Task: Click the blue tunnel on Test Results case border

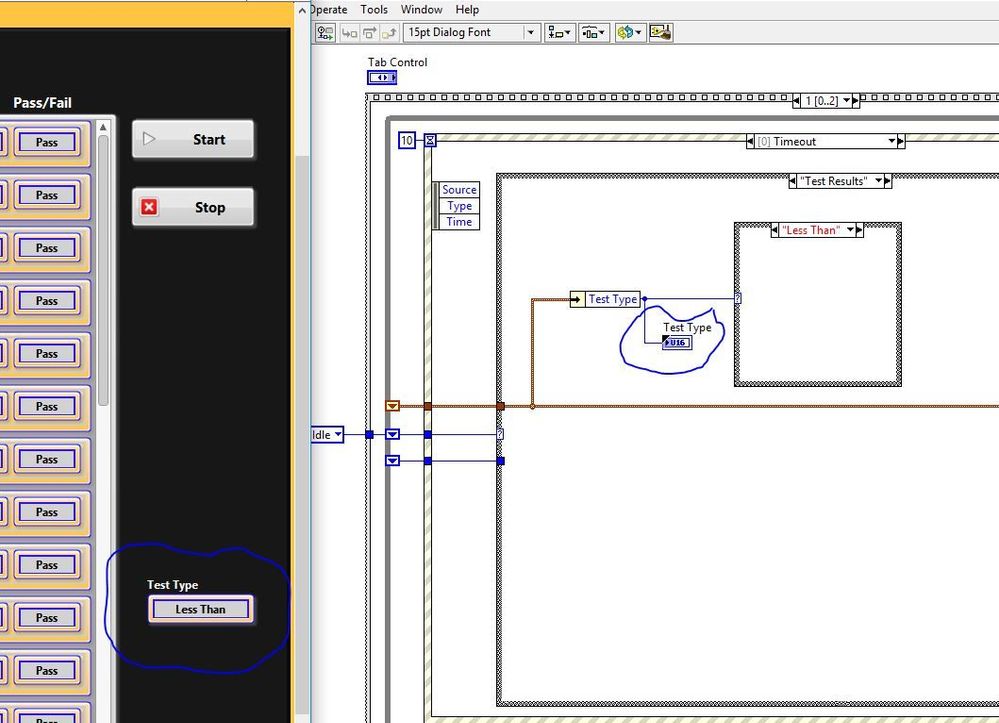Action: pos(500,461)
